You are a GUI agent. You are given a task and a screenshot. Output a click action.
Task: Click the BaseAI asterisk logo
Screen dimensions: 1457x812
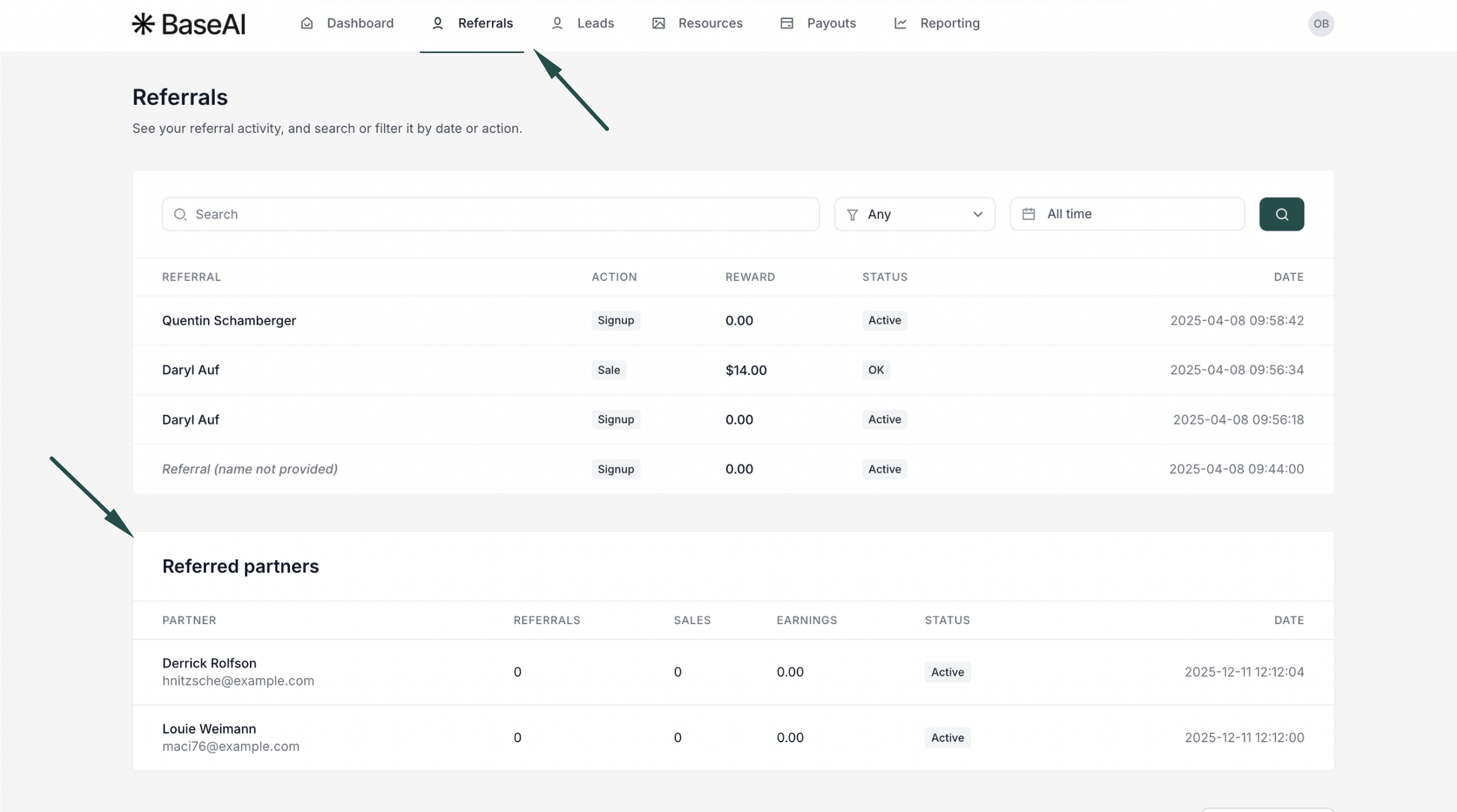point(143,24)
